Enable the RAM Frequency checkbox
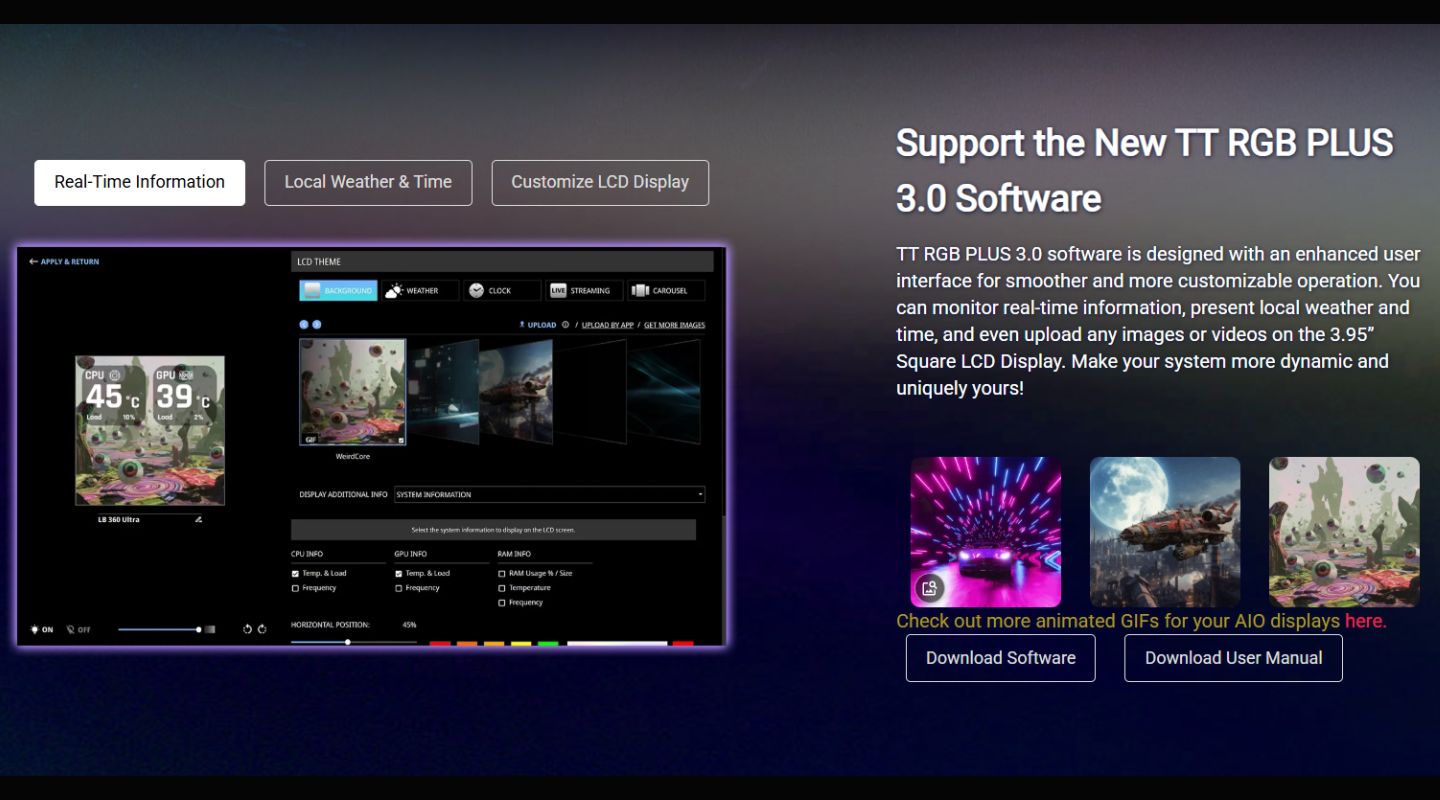This screenshot has height=800, width=1440. pyautogui.click(x=501, y=603)
